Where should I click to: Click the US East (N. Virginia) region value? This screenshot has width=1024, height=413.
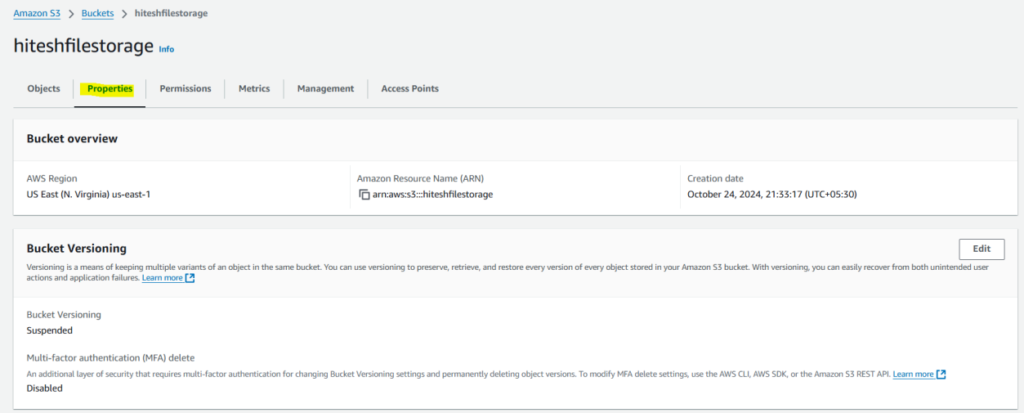tap(88, 194)
